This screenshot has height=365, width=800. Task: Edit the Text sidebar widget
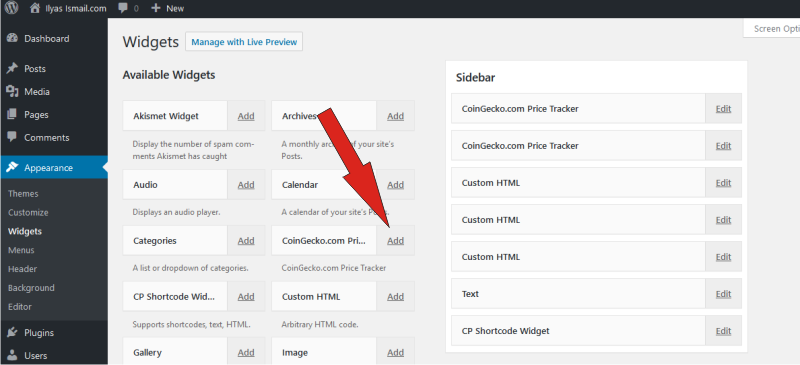(x=723, y=294)
